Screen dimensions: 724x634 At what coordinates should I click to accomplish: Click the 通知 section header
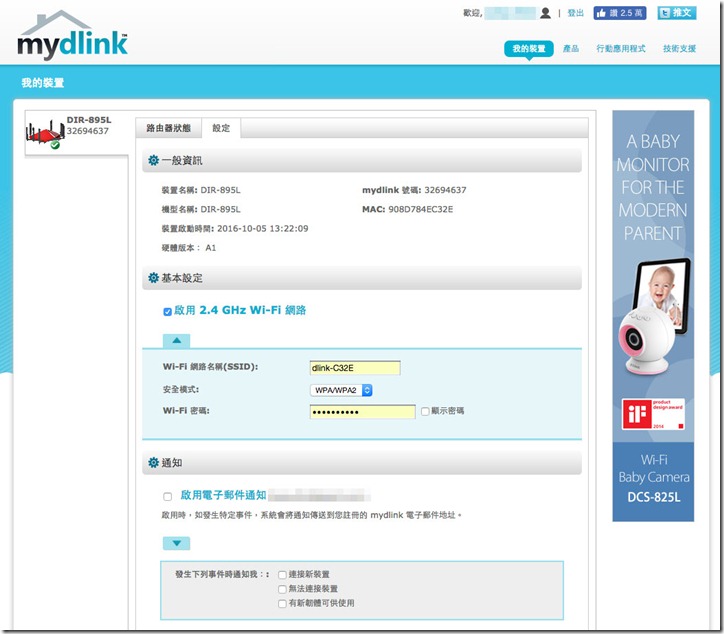(x=362, y=463)
